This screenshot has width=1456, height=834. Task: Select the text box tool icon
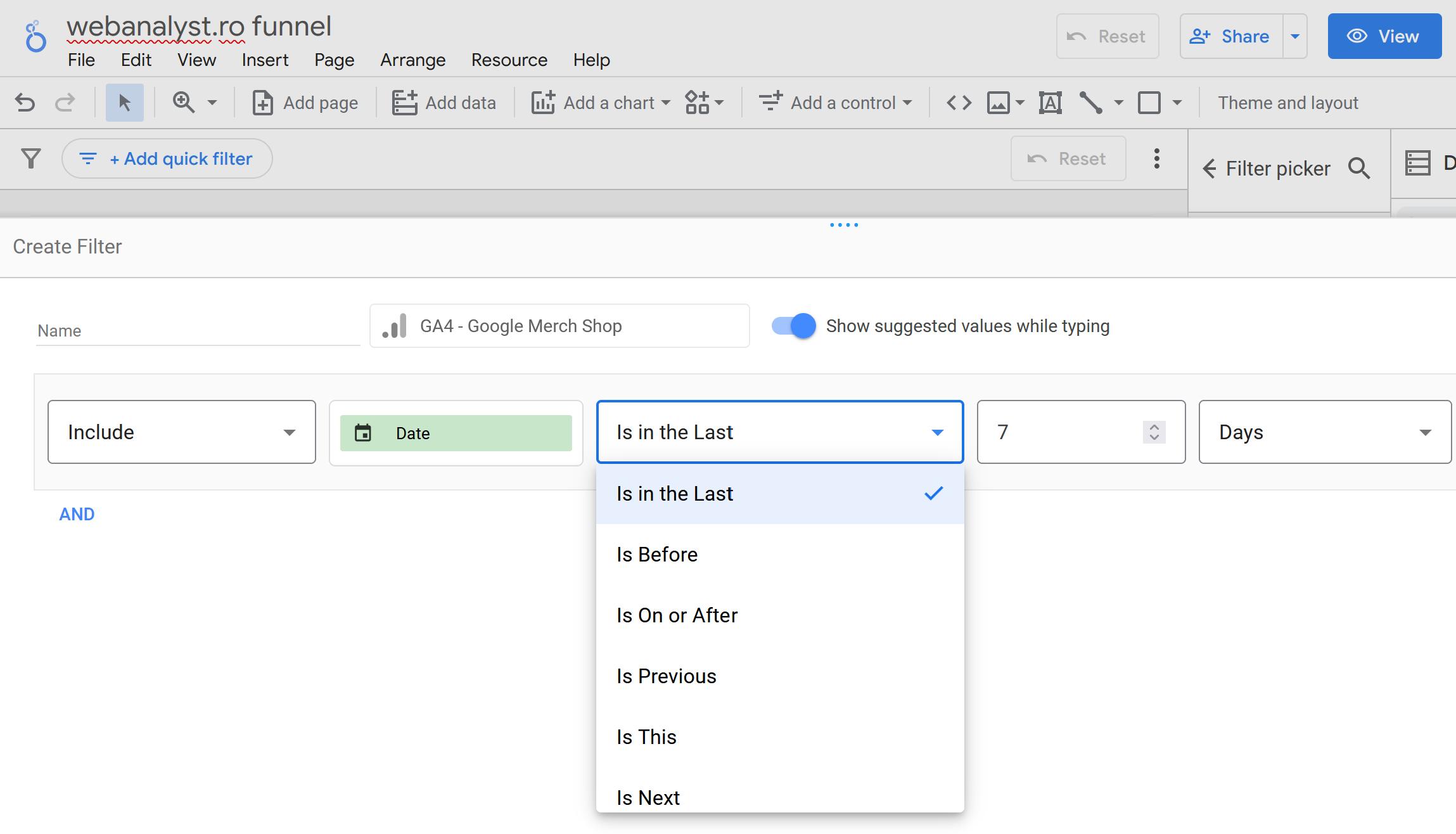(x=1050, y=103)
